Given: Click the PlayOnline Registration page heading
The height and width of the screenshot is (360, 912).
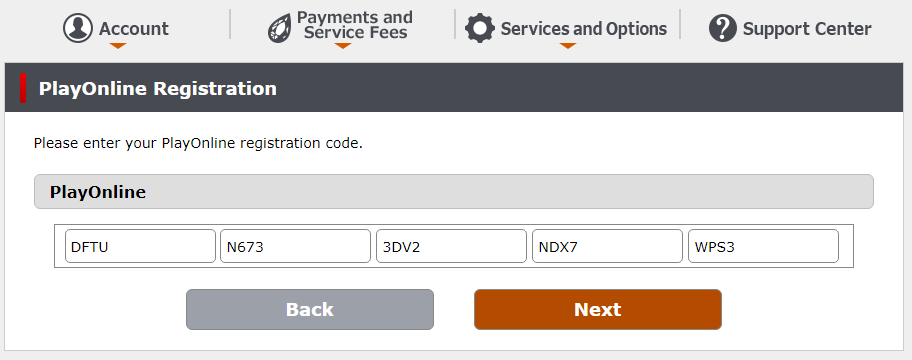Looking at the screenshot, I should point(158,88).
